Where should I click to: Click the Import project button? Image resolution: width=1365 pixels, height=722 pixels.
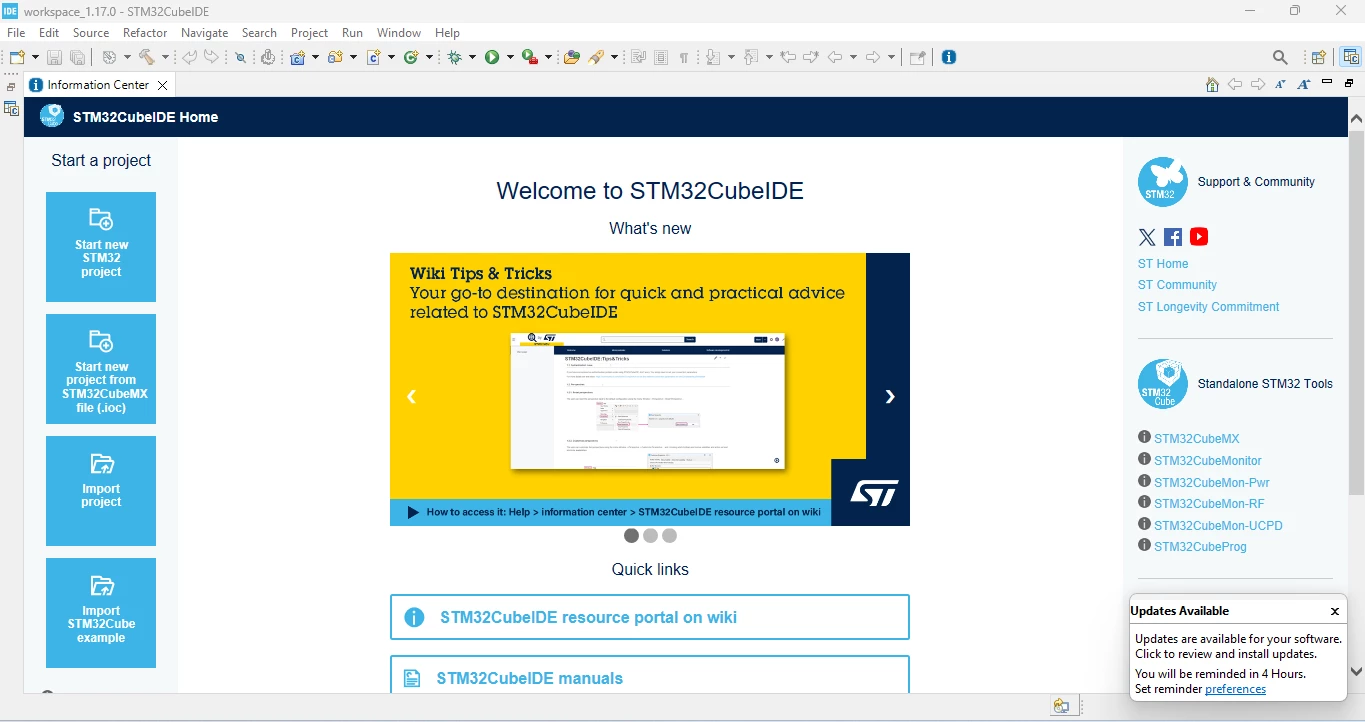pyautogui.click(x=101, y=491)
